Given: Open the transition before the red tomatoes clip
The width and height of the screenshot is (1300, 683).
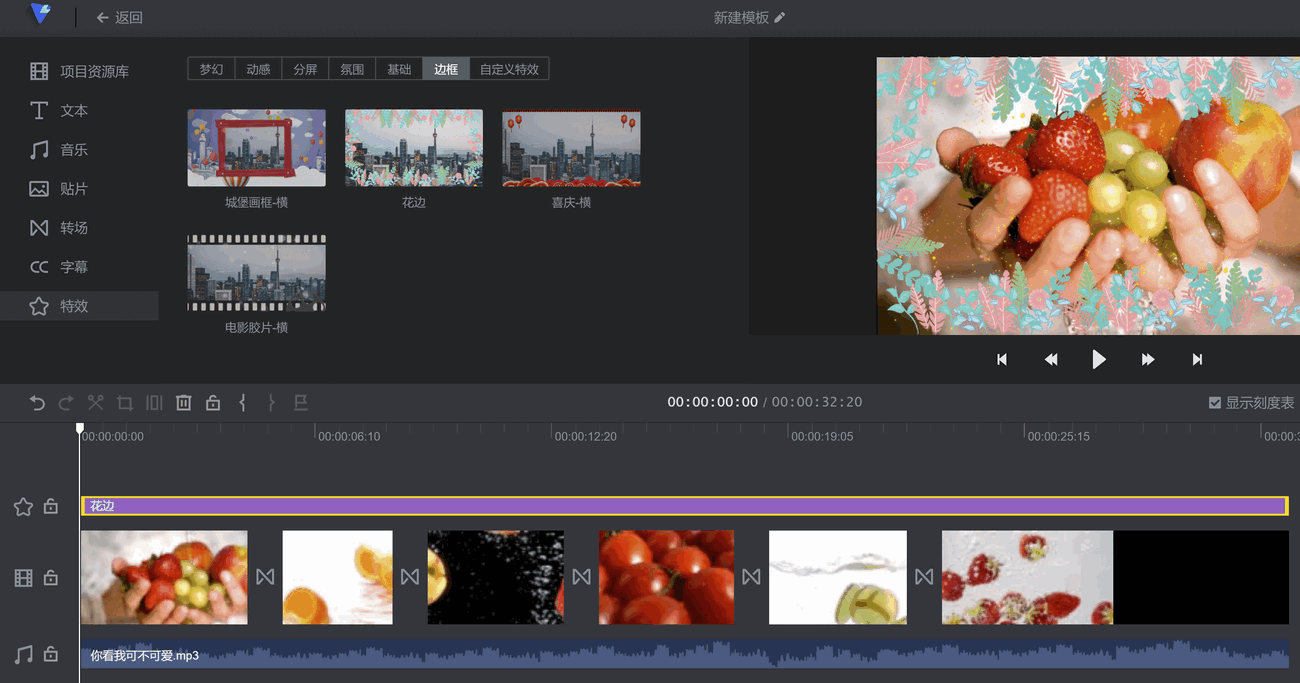Looking at the screenshot, I should pos(581,577).
